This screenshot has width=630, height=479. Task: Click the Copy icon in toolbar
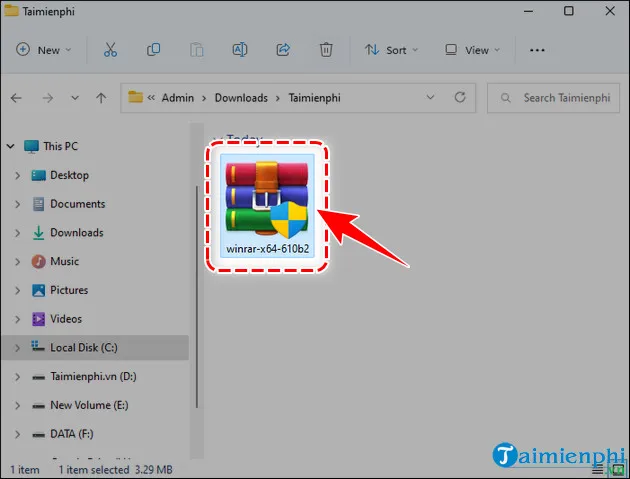click(x=153, y=50)
